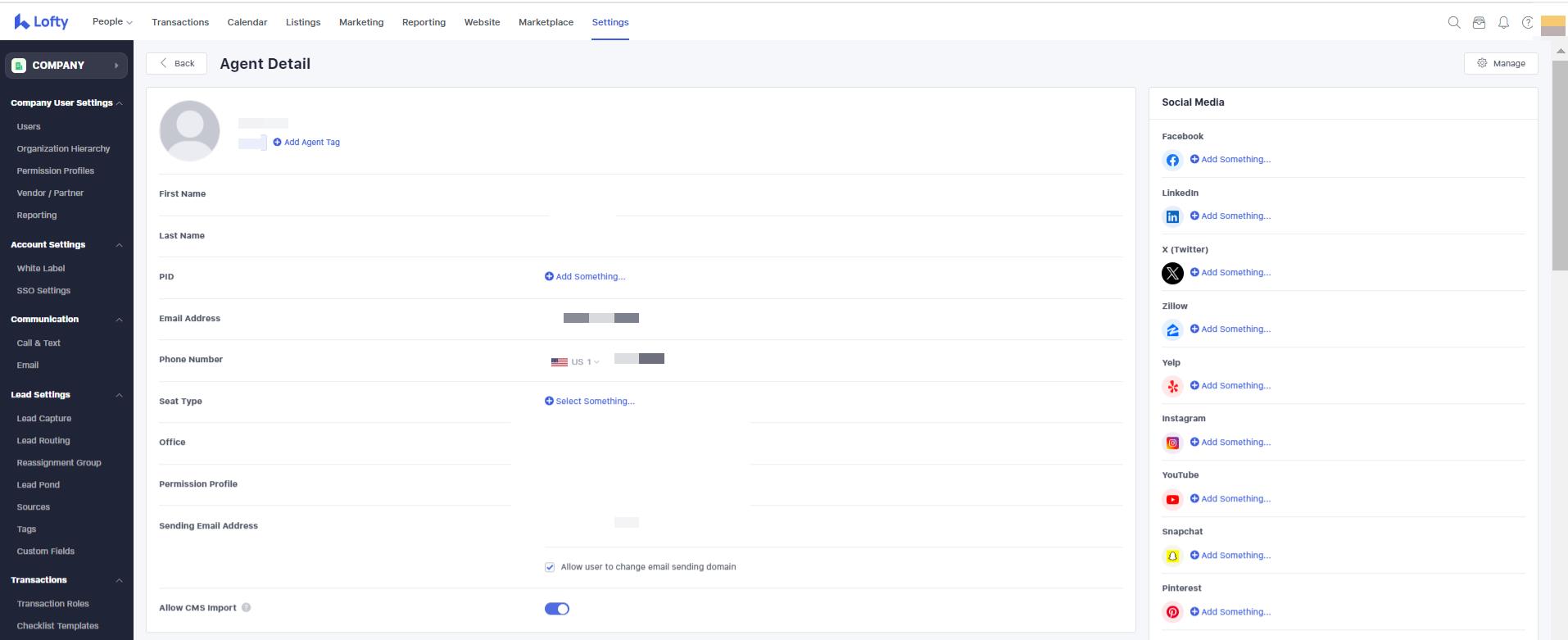
Task: Click the Snapchat icon
Action: point(1172,556)
